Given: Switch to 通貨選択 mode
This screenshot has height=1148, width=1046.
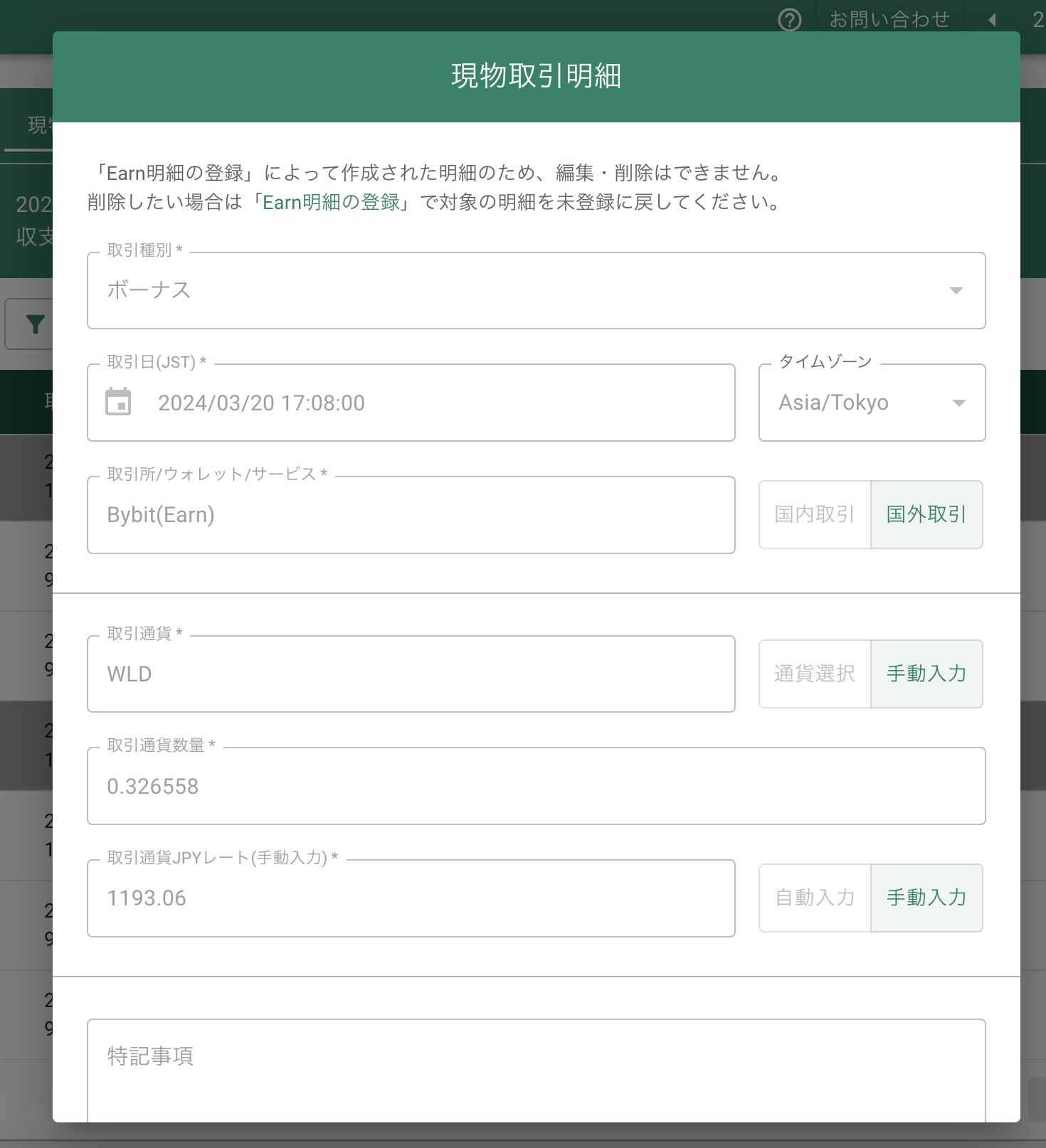Looking at the screenshot, I should pos(815,674).
